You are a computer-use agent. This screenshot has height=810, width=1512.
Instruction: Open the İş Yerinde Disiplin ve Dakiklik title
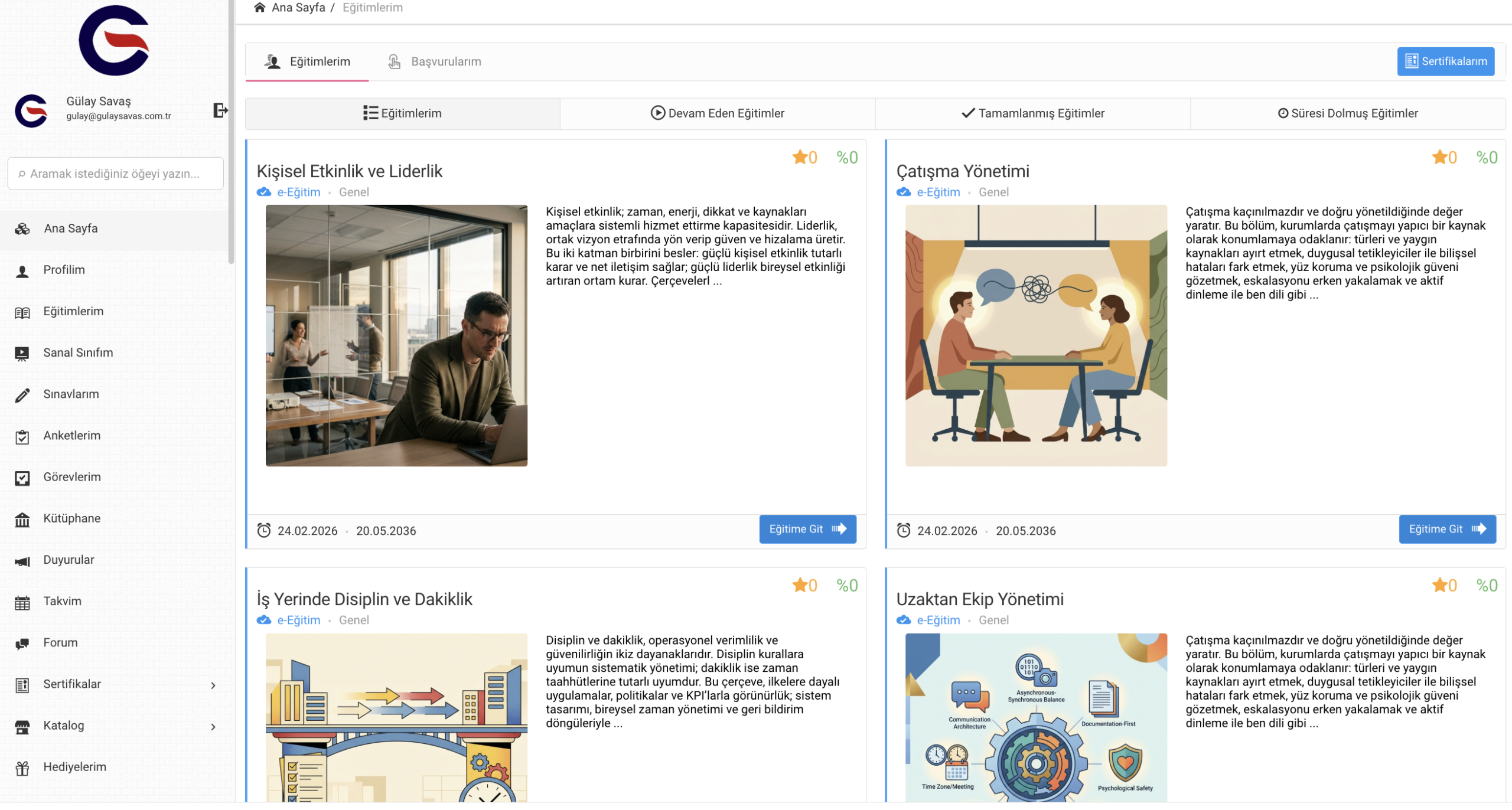click(x=364, y=599)
